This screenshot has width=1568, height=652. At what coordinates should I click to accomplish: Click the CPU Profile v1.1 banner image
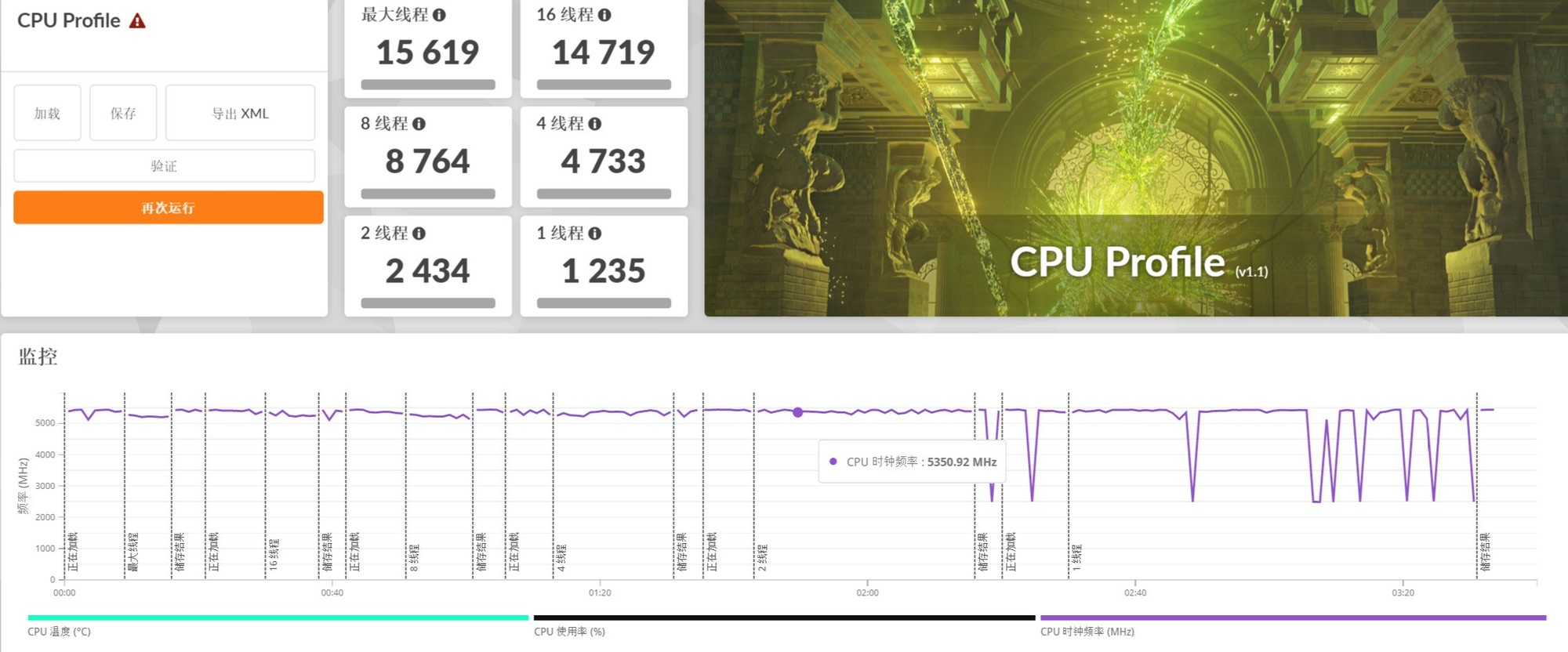[1135, 157]
